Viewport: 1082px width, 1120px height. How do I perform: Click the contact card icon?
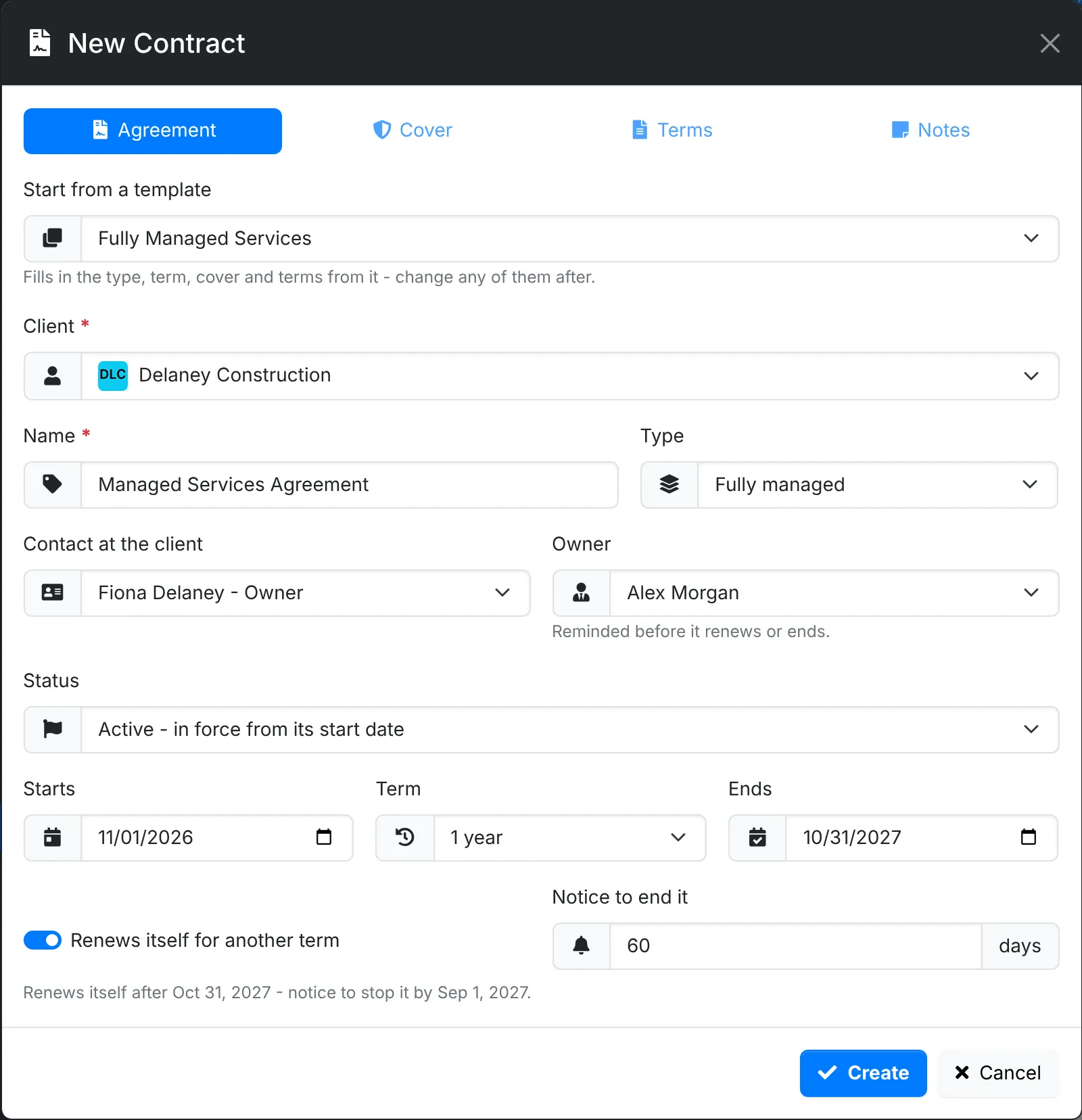coord(53,592)
